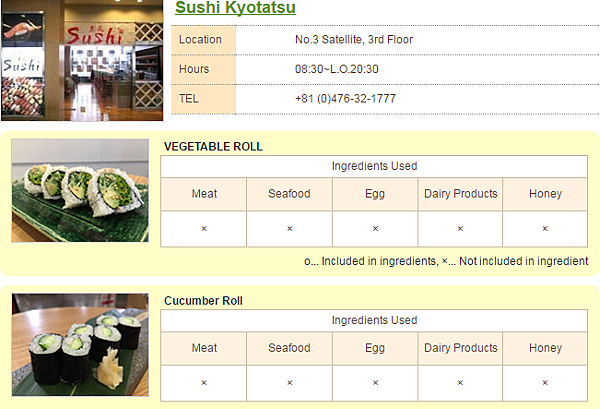The image size is (600, 409).
Task: Click the Dairy Products header in Cucumber Roll table
Action: (460, 348)
